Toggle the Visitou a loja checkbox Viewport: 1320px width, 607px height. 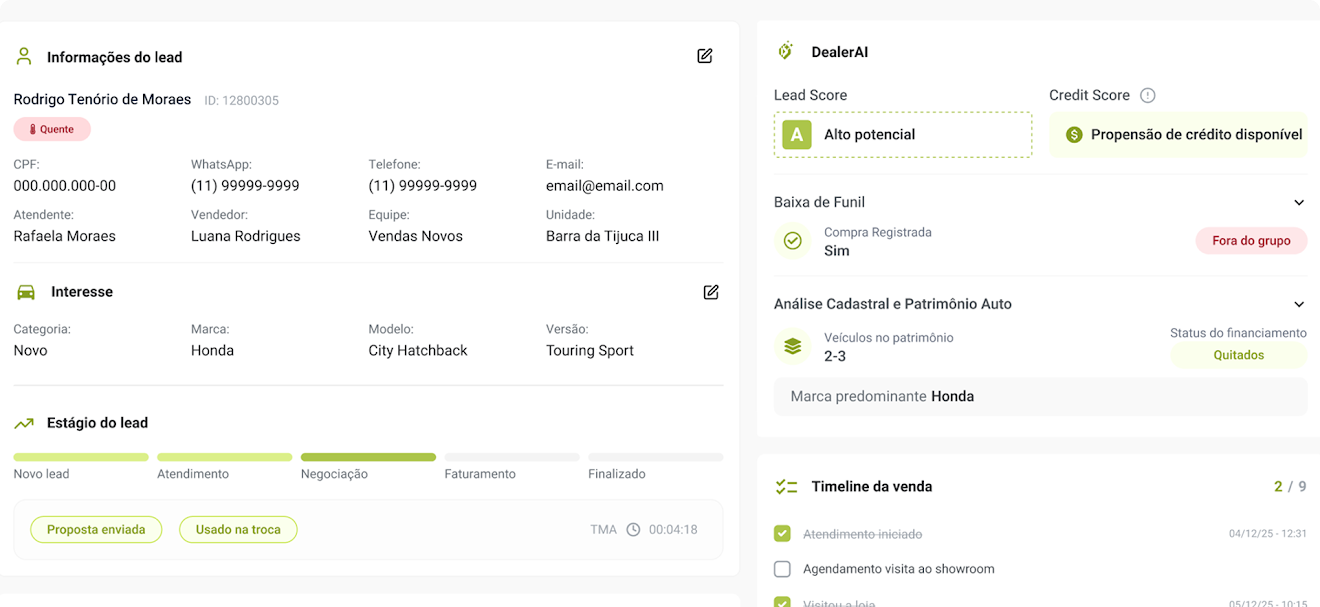(782, 602)
